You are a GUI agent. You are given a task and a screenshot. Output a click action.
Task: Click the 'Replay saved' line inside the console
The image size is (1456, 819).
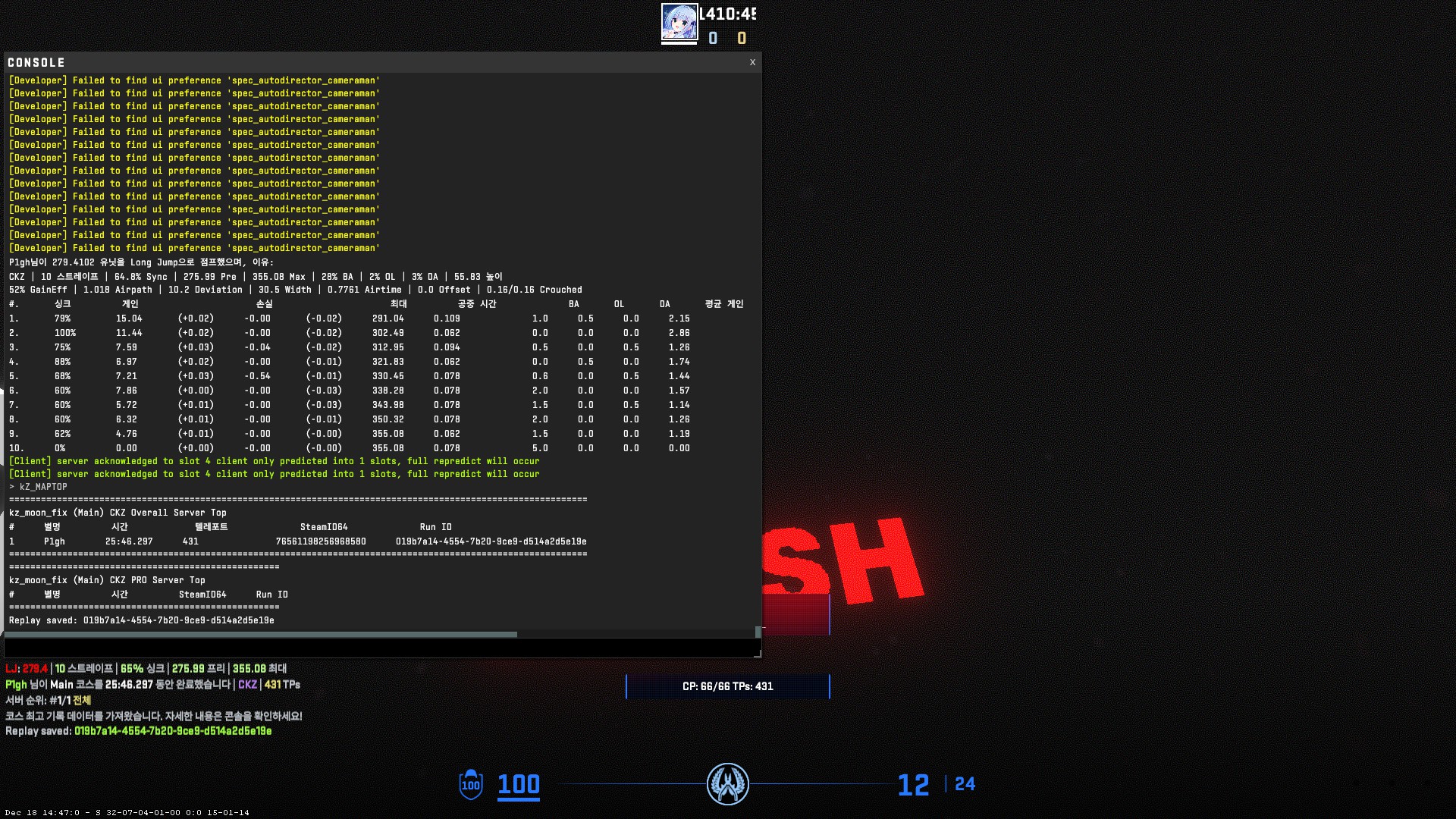point(142,620)
